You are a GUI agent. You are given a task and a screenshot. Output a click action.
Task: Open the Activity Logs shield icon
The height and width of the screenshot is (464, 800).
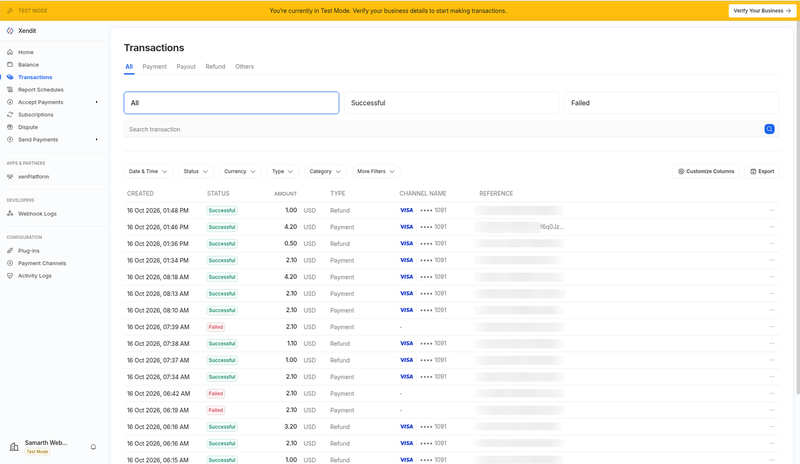point(10,276)
